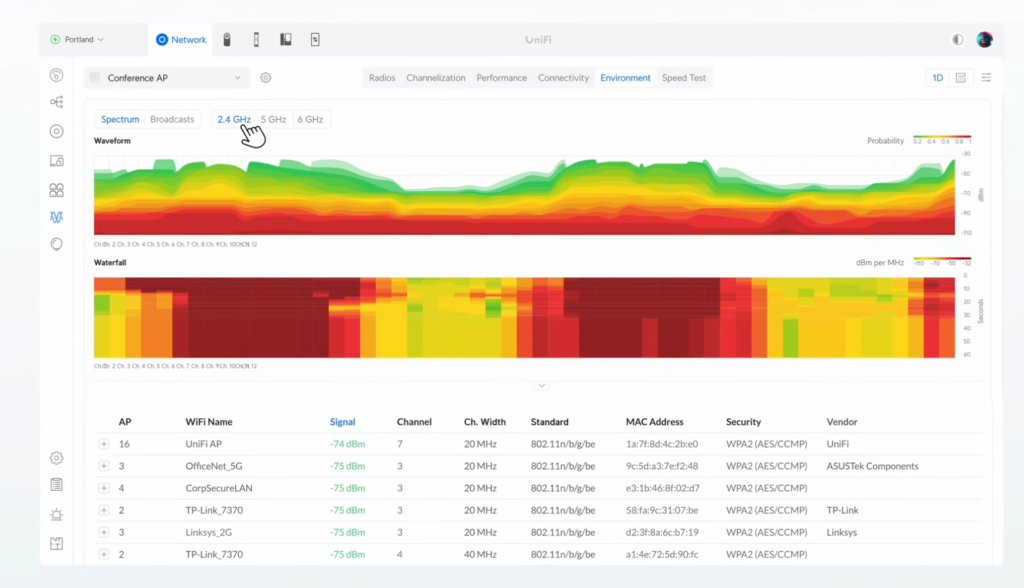Click the user avatar in top-right corner
Viewport: 1024px width, 588px height.
click(x=985, y=40)
